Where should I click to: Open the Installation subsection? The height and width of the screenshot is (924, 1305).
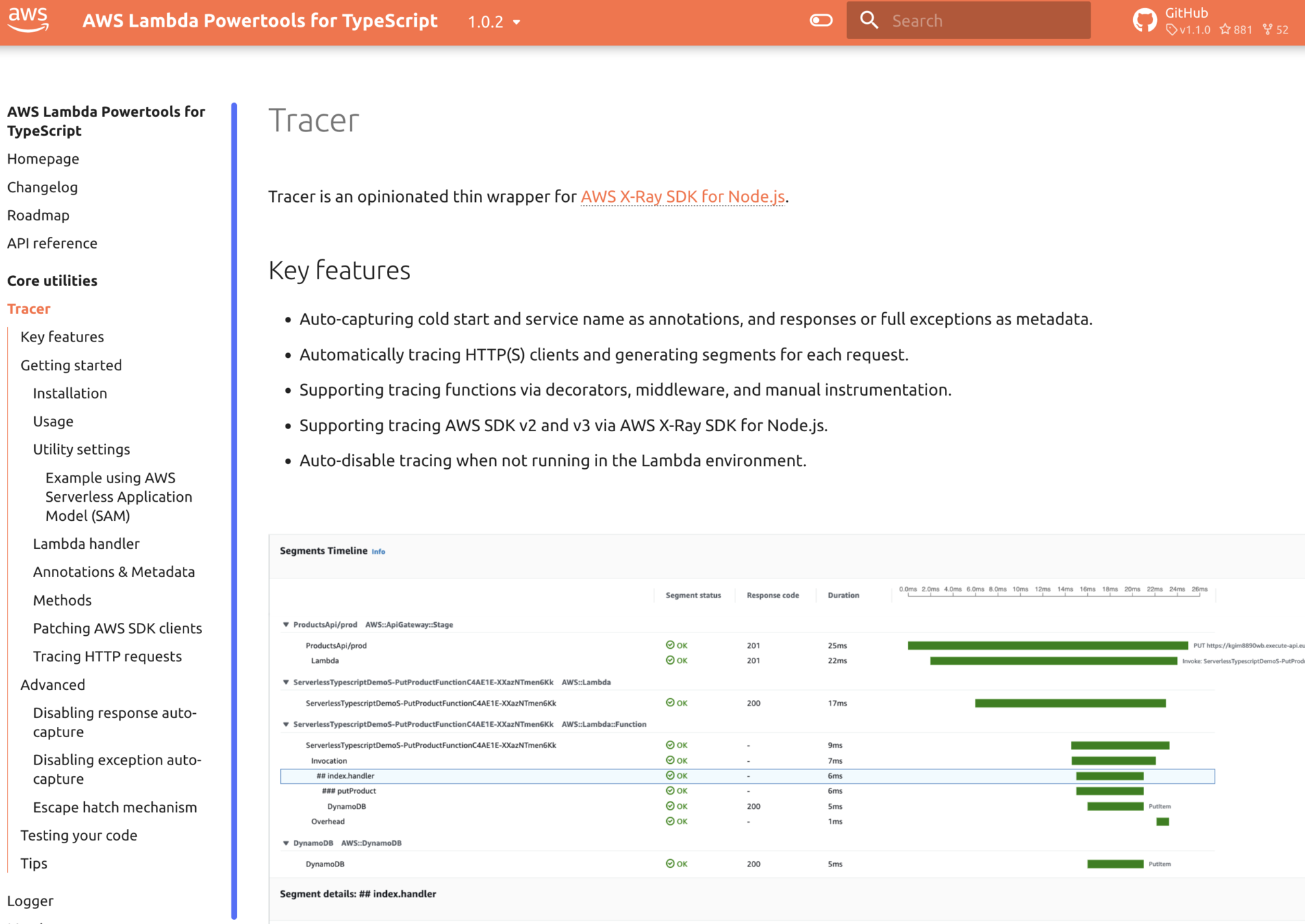(70, 393)
